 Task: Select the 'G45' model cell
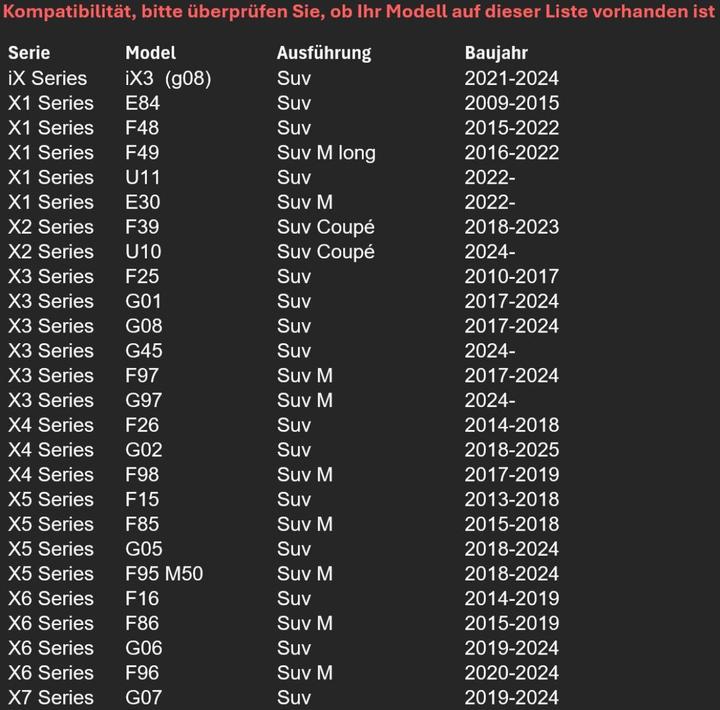pos(144,351)
